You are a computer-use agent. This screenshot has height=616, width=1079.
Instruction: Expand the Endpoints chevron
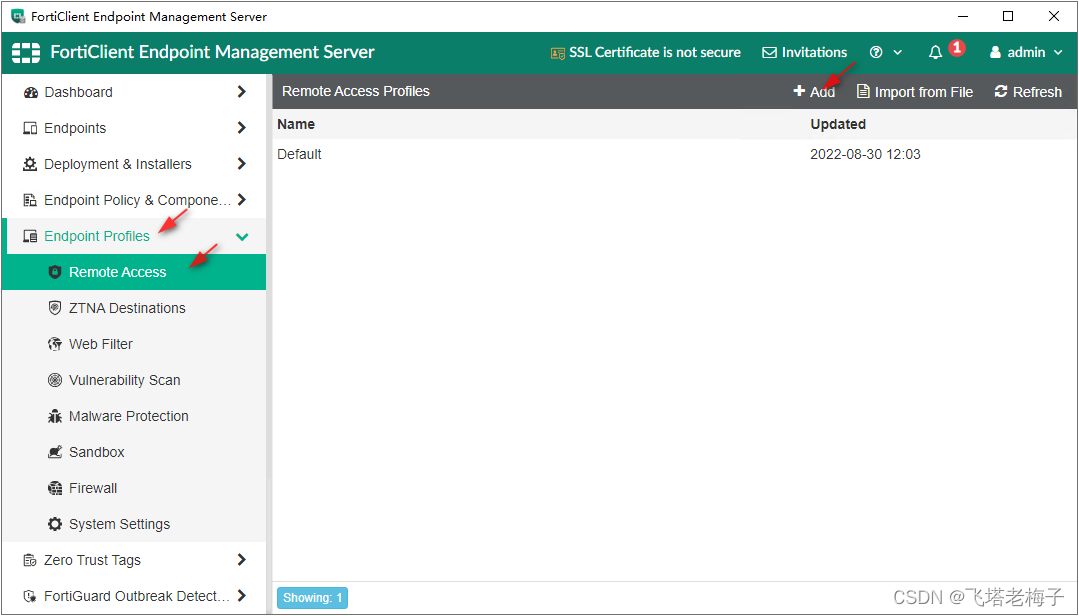click(242, 127)
